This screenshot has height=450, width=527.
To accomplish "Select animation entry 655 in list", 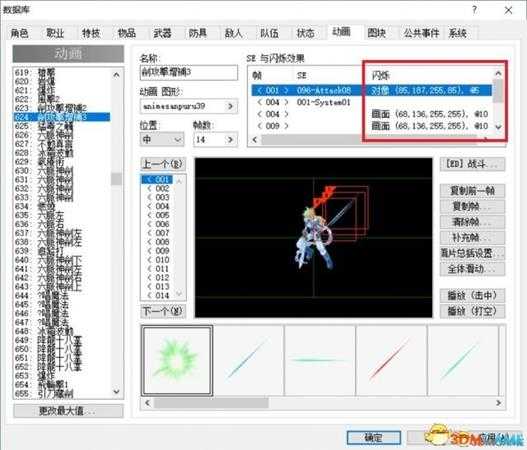I will click(62, 394).
